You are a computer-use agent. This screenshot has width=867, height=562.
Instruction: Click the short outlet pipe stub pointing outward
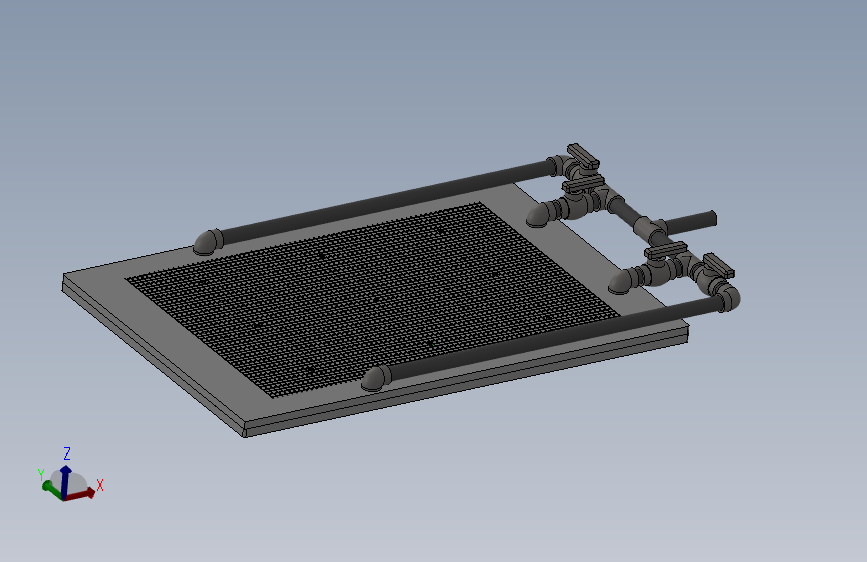691,221
